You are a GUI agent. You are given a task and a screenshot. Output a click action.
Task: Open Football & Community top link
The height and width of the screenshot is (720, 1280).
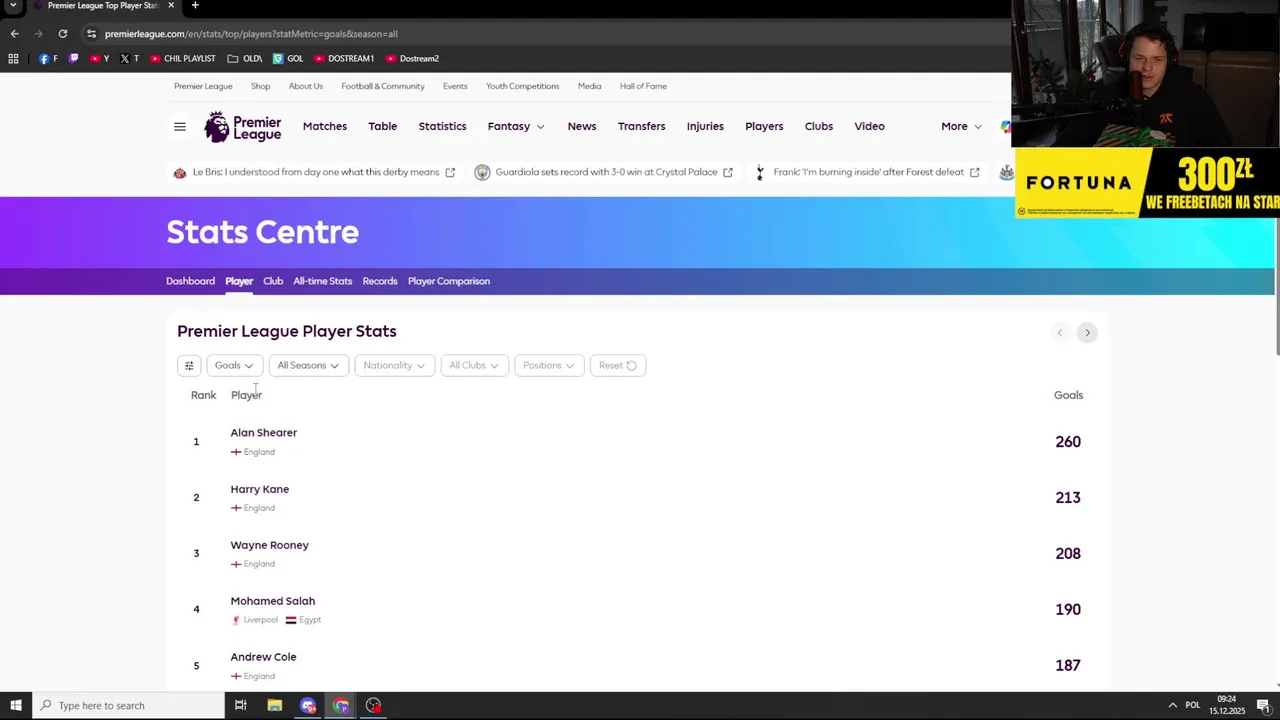click(x=383, y=87)
